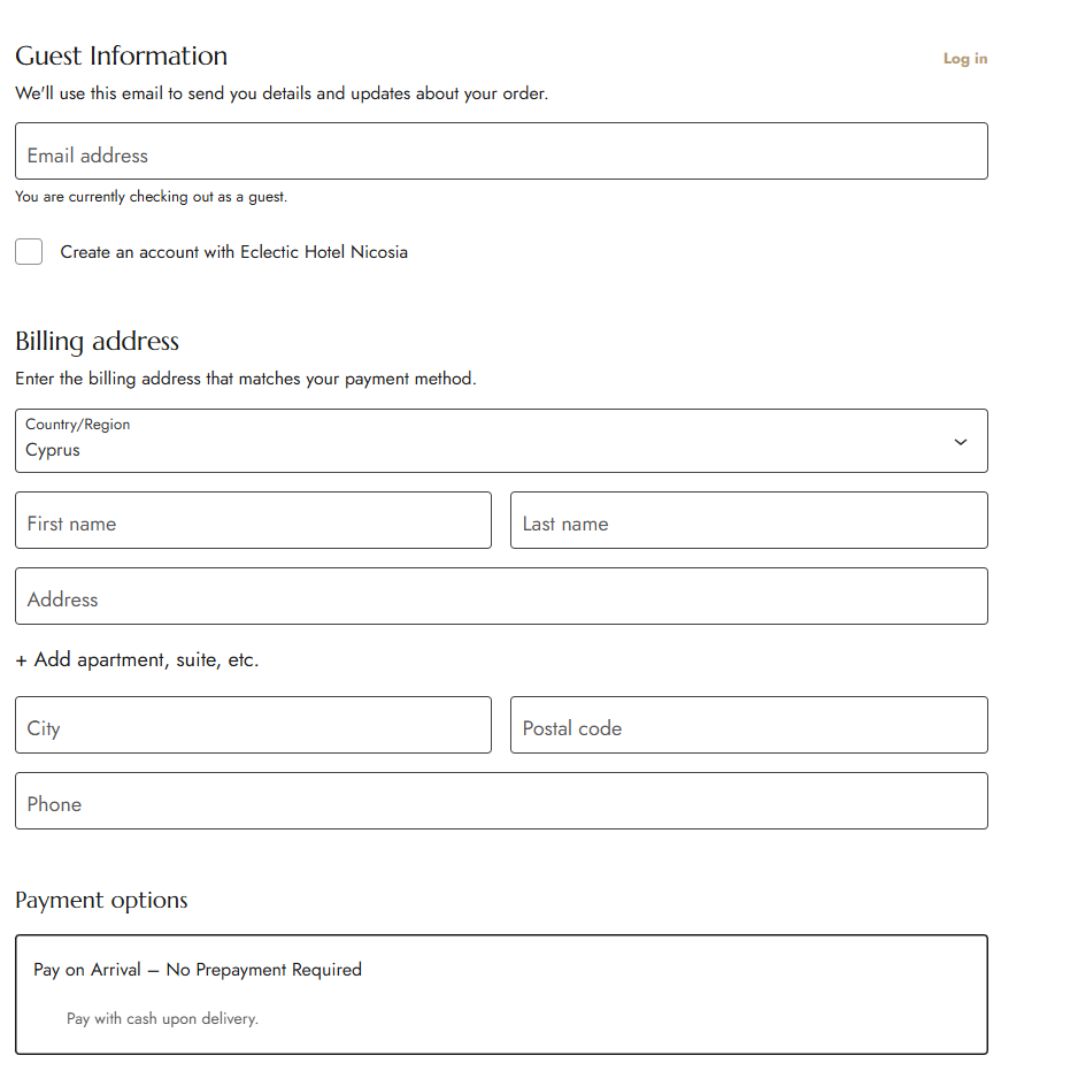Click the Log in link

tap(965, 59)
